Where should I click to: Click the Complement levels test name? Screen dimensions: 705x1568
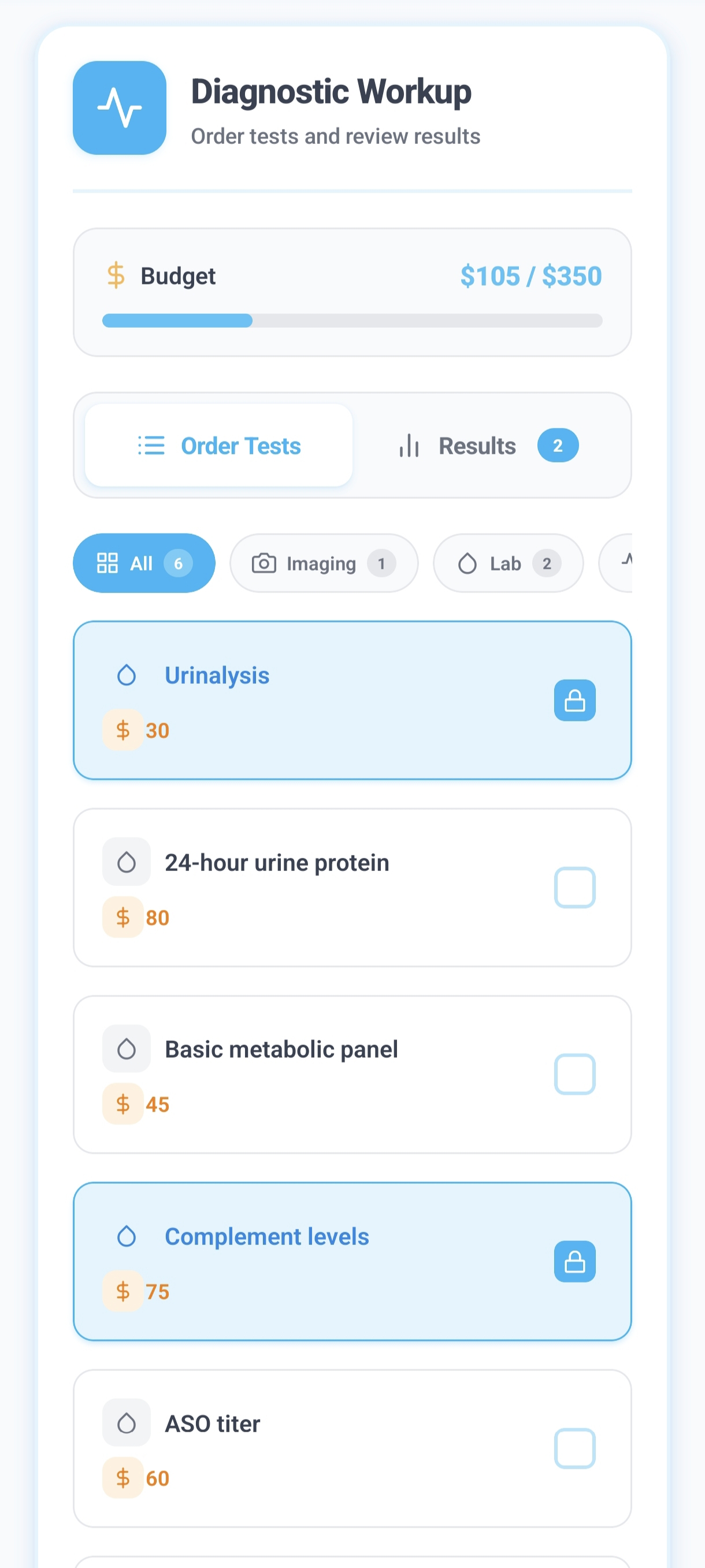(266, 1237)
